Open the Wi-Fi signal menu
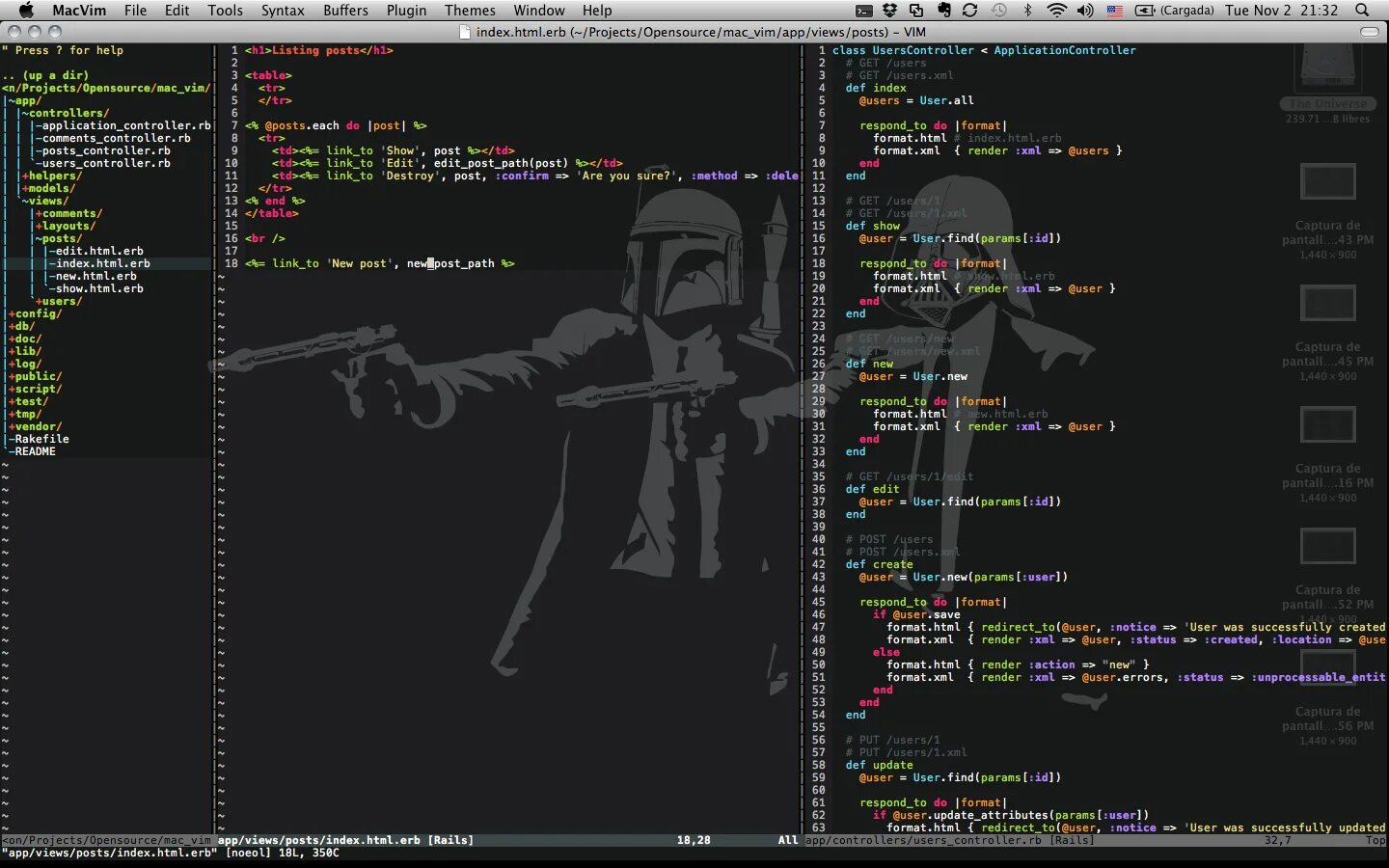1389x868 pixels. [1056, 10]
